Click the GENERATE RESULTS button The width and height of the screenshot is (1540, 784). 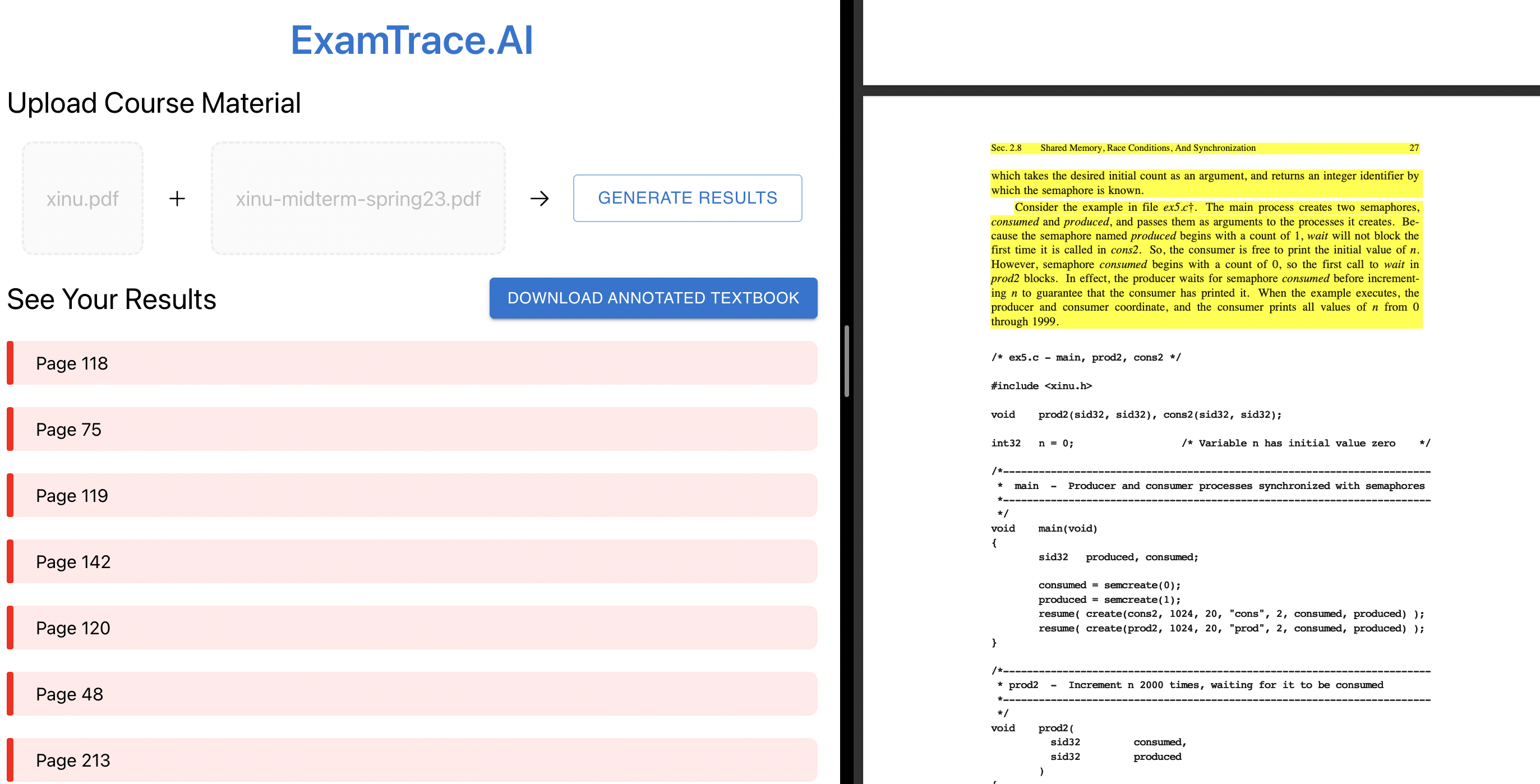click(x=687, y=198)
